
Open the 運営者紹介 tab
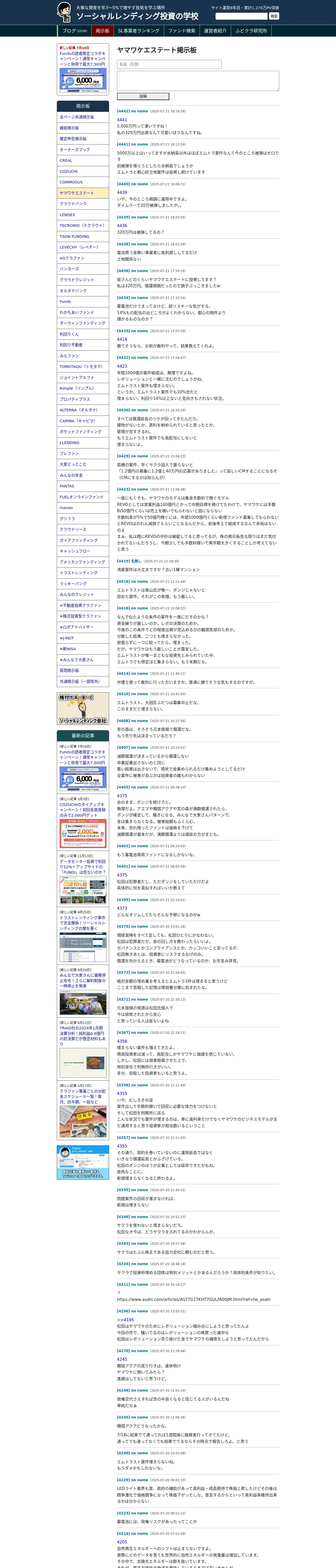[x=215, y=31]
